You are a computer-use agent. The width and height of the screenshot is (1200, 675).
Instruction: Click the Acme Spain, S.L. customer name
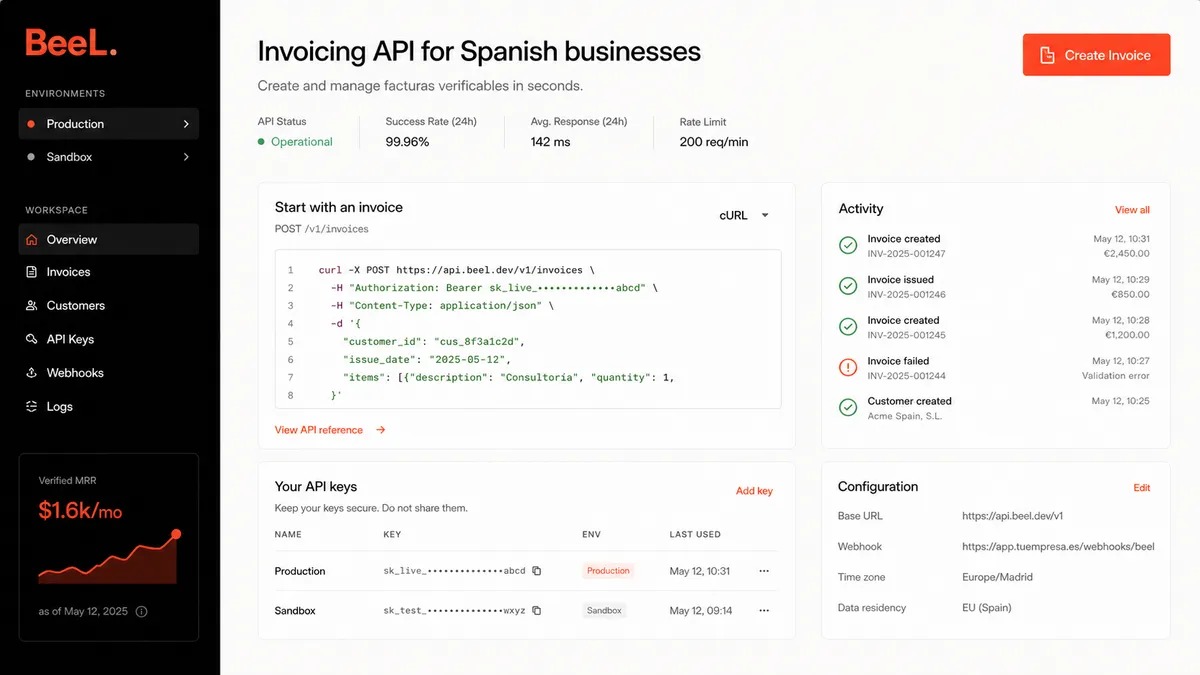(x=903, y=416)
